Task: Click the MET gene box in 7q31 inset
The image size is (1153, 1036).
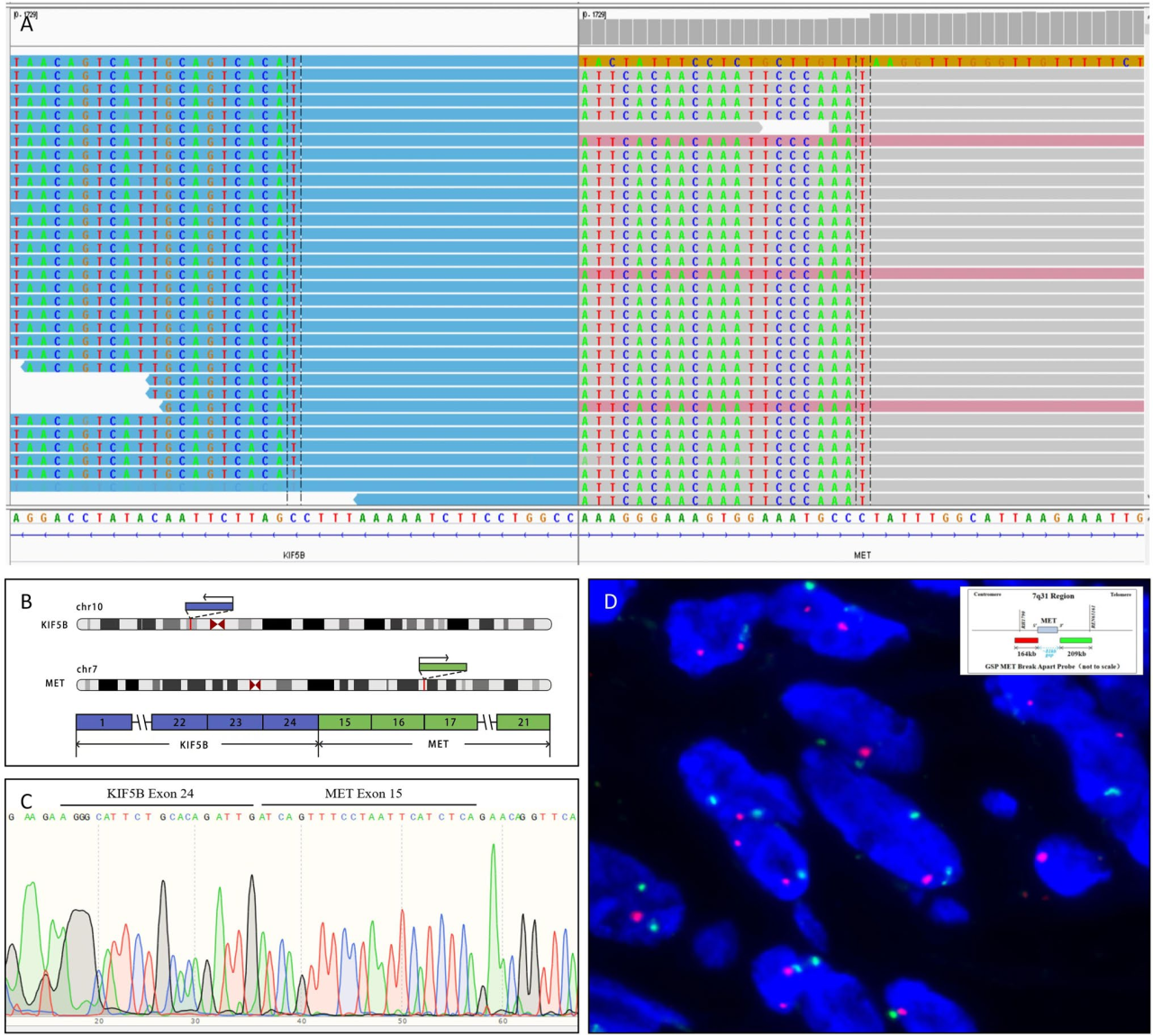Action: click(x=1048, y=630)
